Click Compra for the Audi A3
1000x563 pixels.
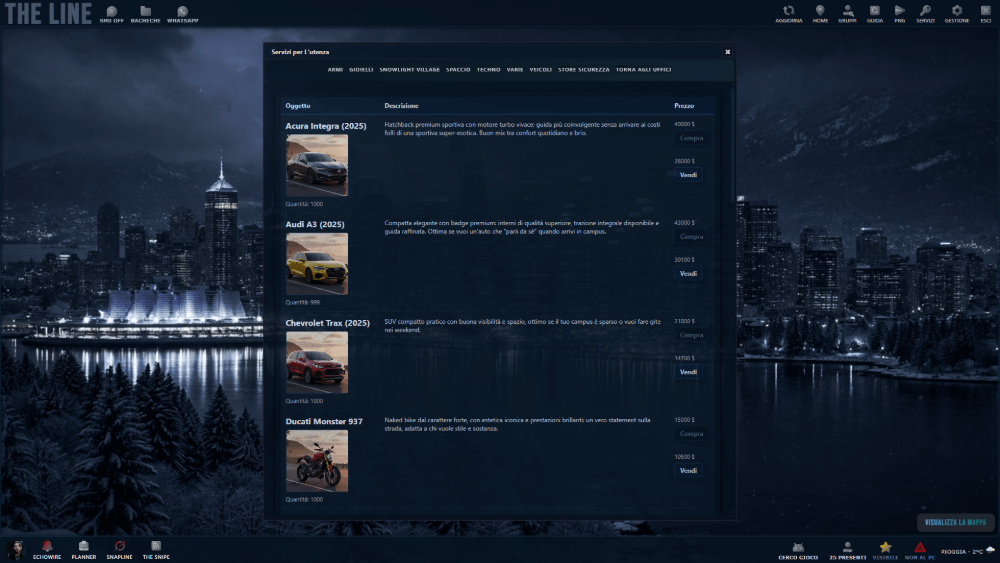pyautogui.click(x=691, y=237)
